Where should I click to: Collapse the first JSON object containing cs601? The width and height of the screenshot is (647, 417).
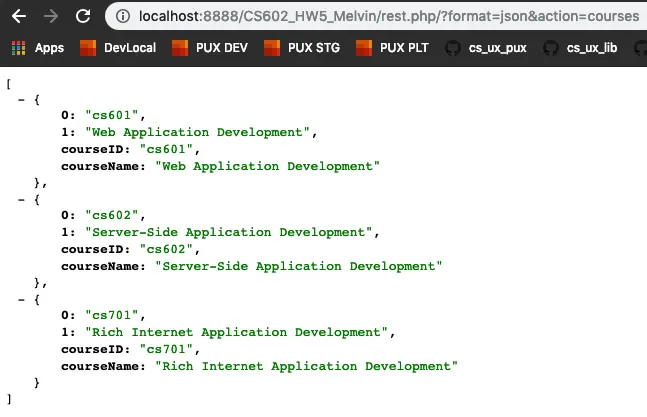pyautogui.click(x=21, y=100)
